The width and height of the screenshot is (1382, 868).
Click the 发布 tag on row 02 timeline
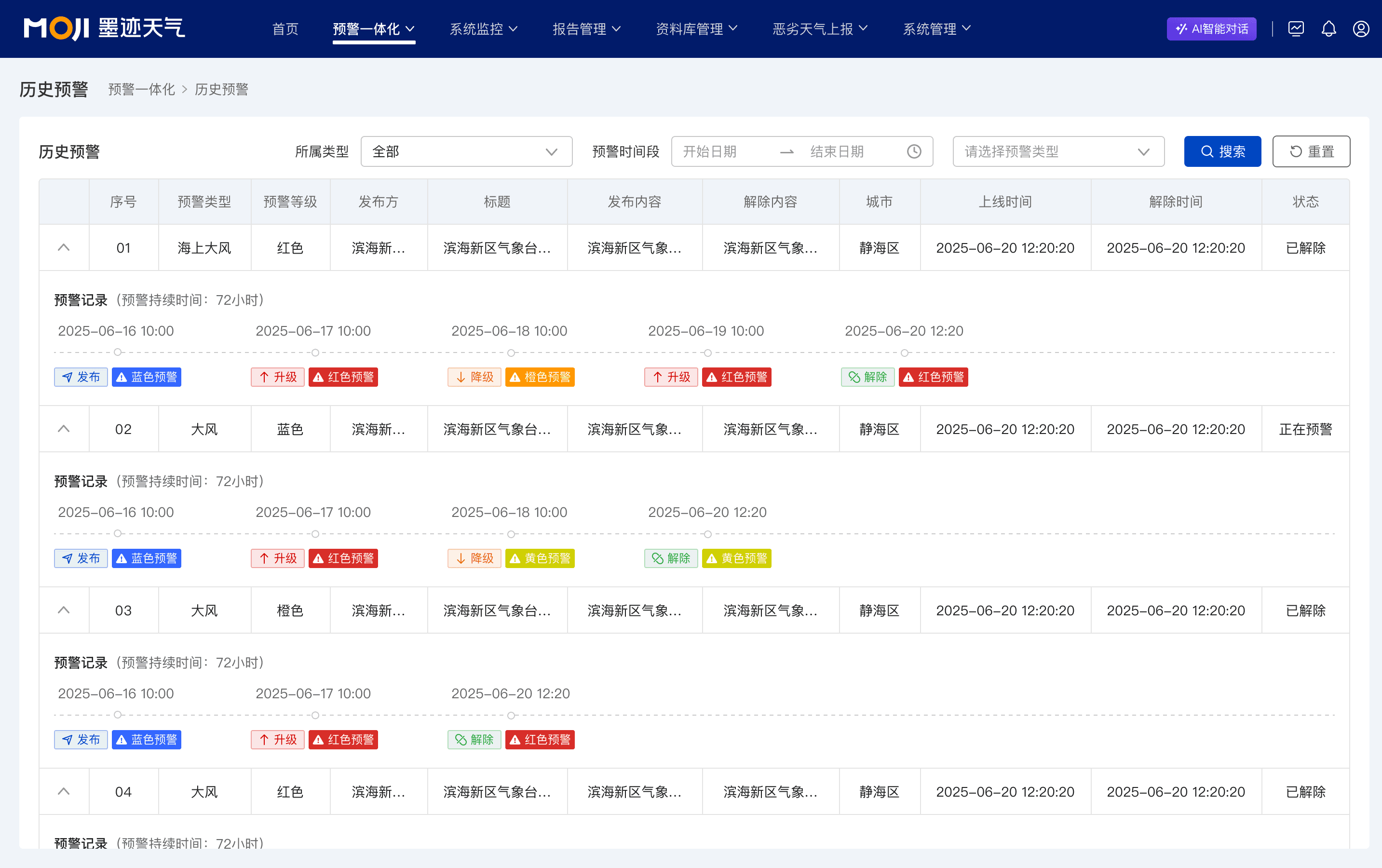tap(81, 558)
